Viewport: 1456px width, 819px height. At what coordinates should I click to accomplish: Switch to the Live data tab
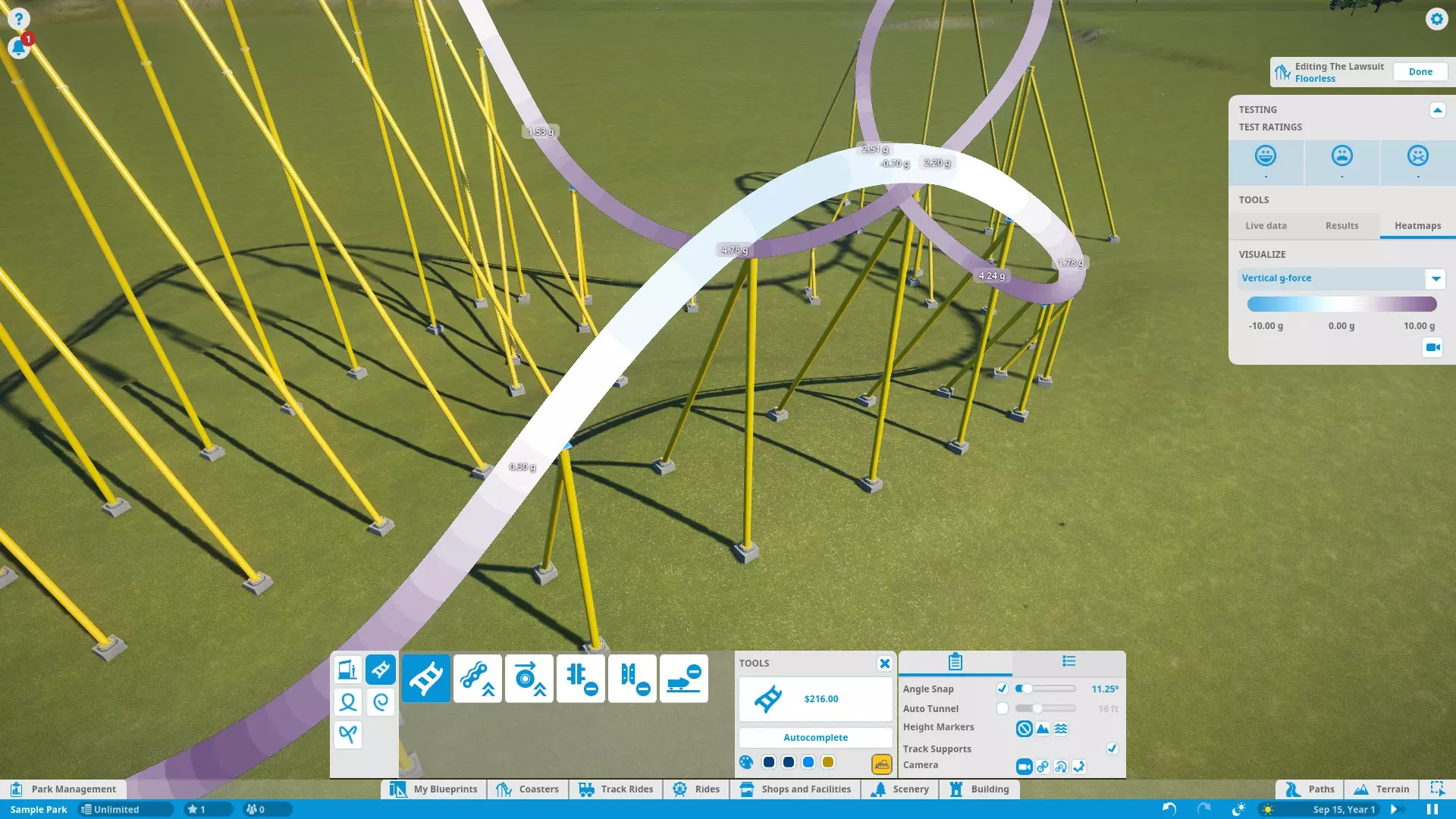1266,226
